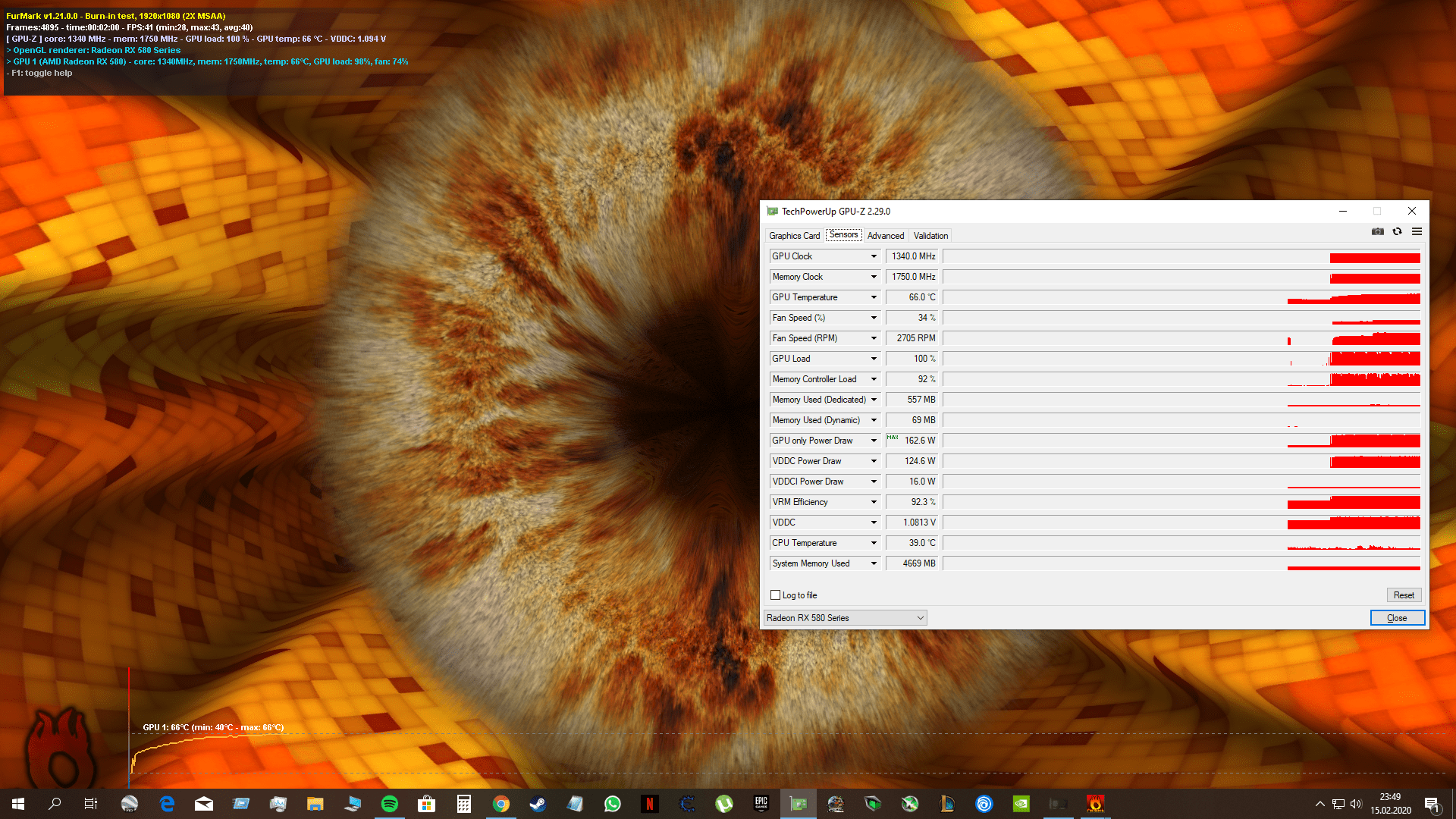Switch to the Advanced tab
Screen dimensions: 1456x819
(x=885, y=236)
